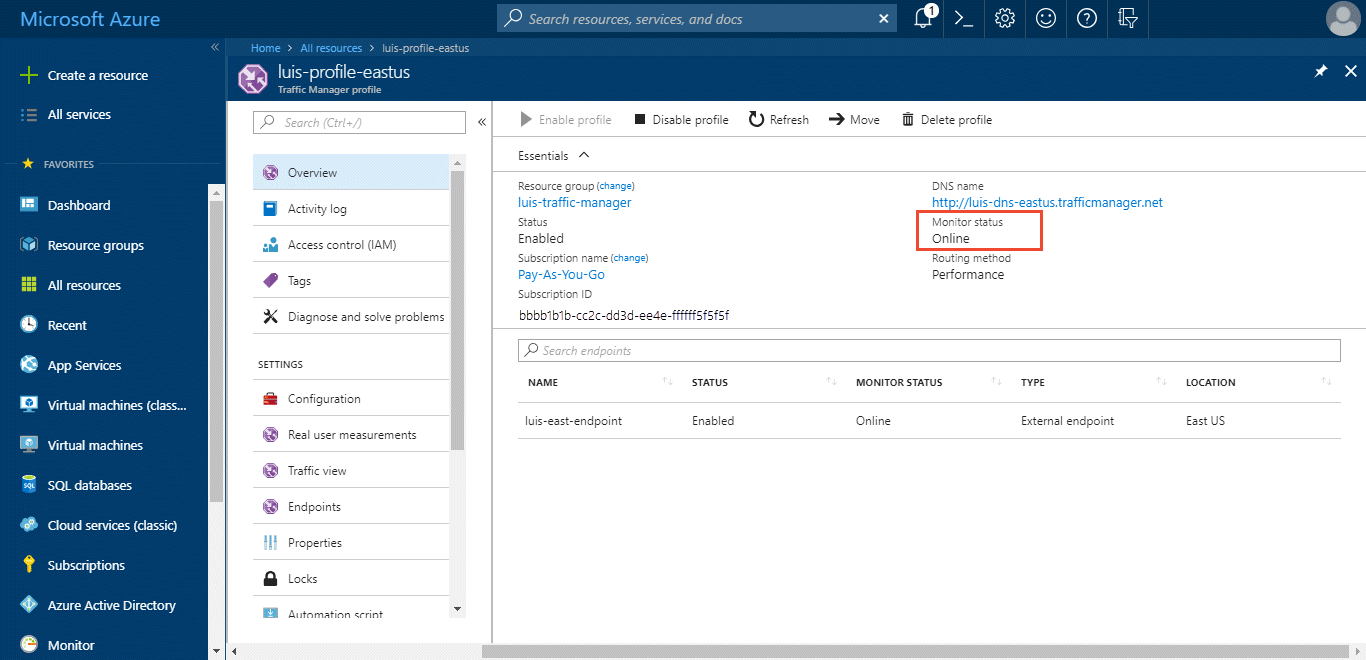Click the Search endpoints field
This screenshot has height=660, width=1366.
[x=929, y=350]
